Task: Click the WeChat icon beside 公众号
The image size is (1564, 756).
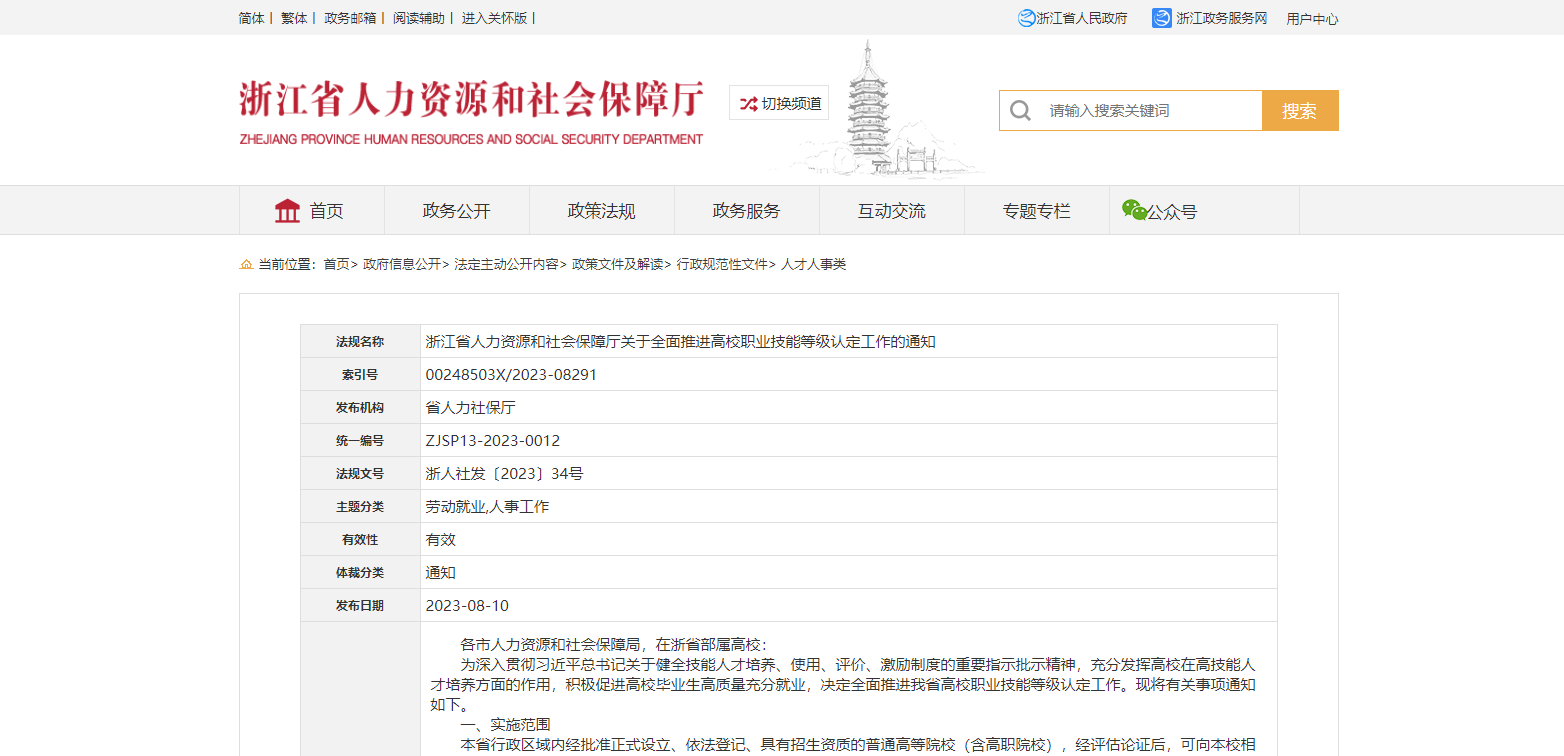Action: [x=1133, y=210]
